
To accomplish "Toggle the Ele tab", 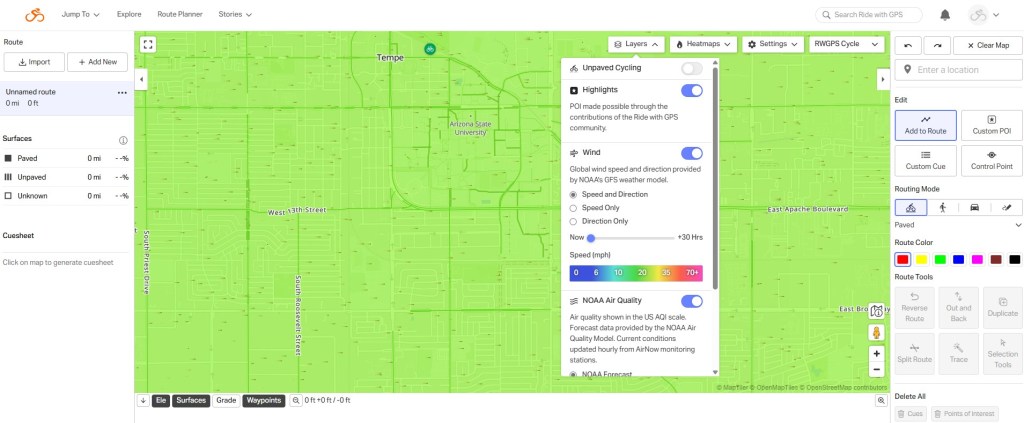I will coord(160,400).
